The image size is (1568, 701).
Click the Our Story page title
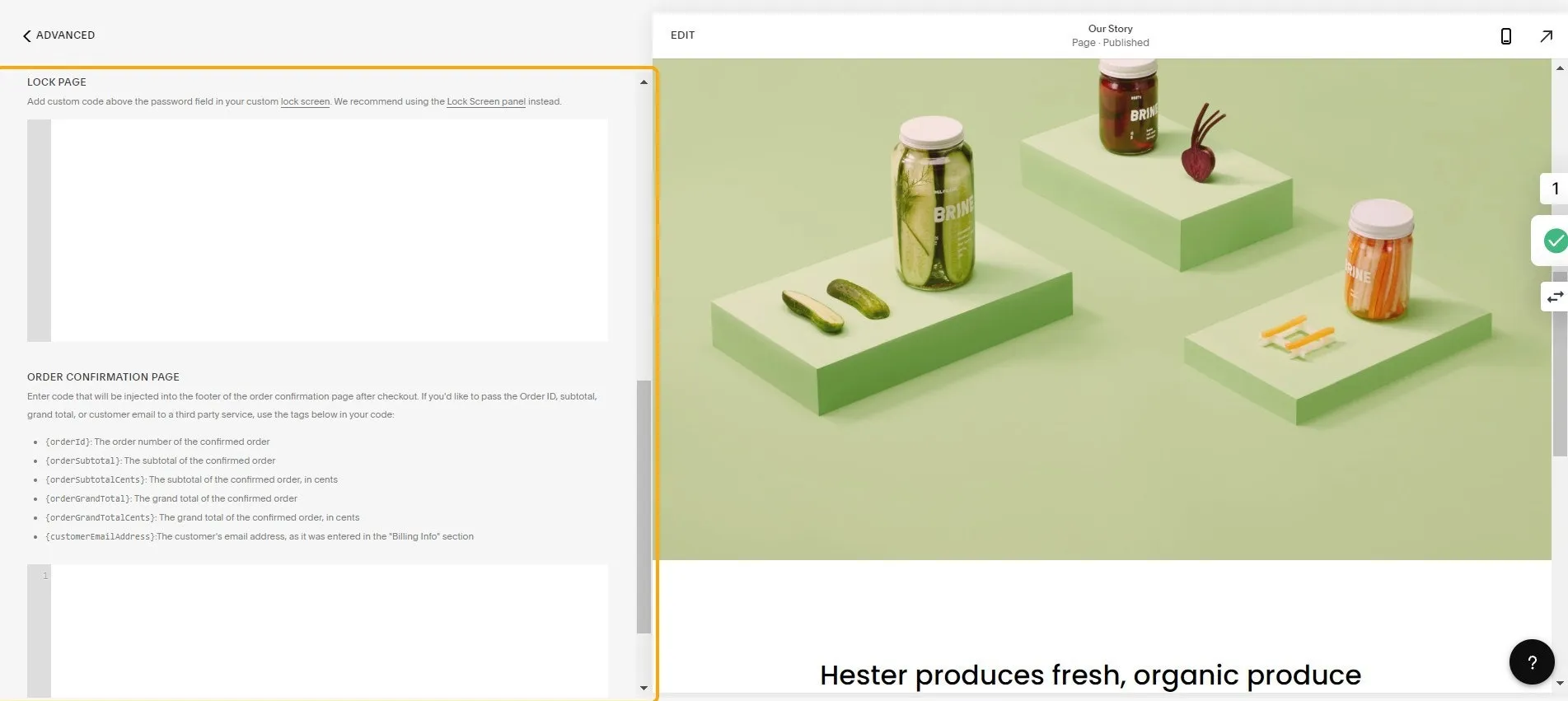tap(1110, 29)
